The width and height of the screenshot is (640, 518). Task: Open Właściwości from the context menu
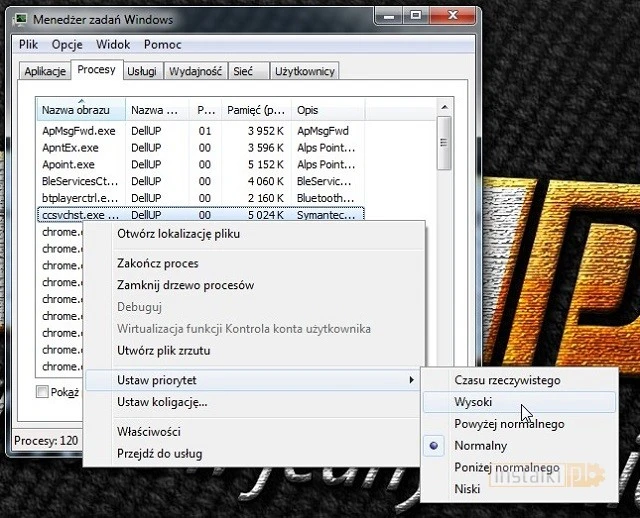pos(148,432)
